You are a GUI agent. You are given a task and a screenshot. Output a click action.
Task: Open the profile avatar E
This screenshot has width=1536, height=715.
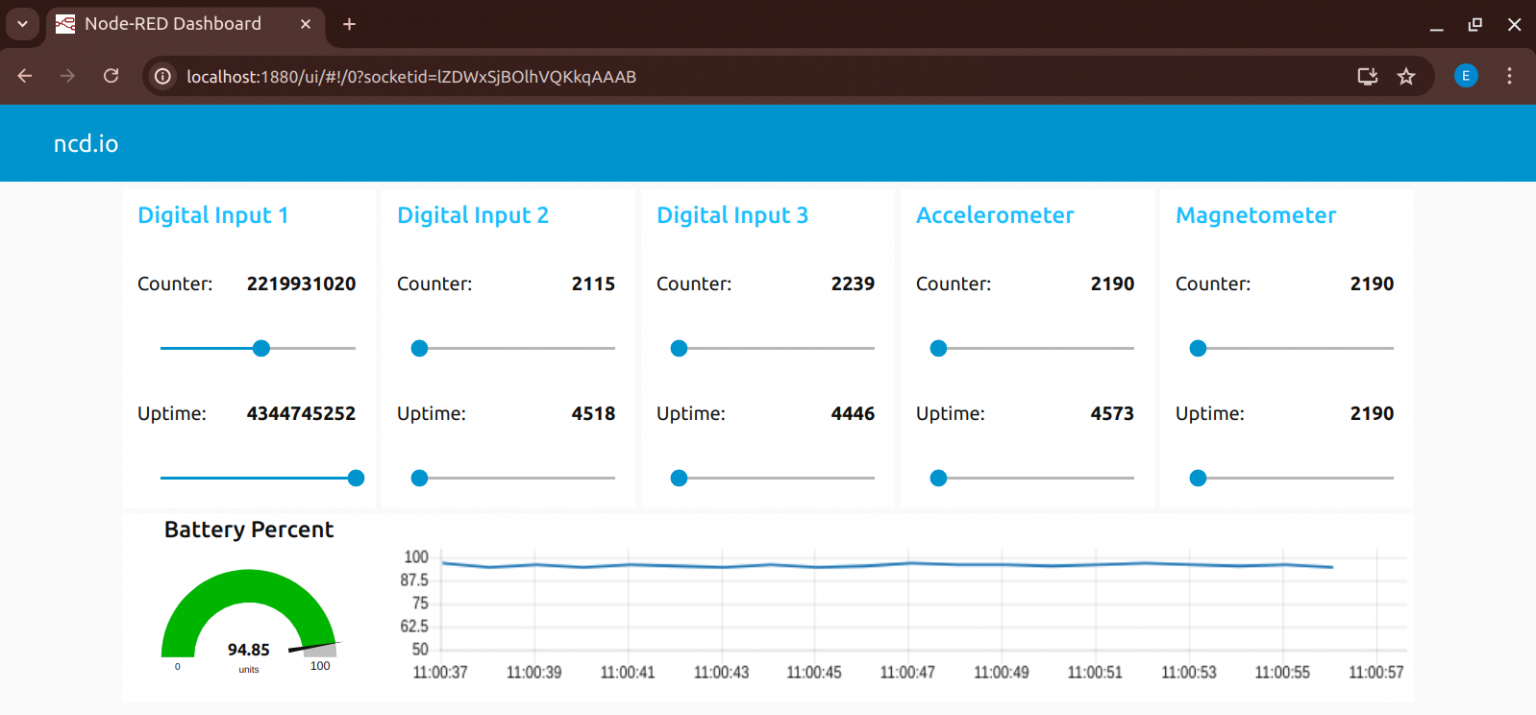pyautogui.click(x=1466, y=76)
